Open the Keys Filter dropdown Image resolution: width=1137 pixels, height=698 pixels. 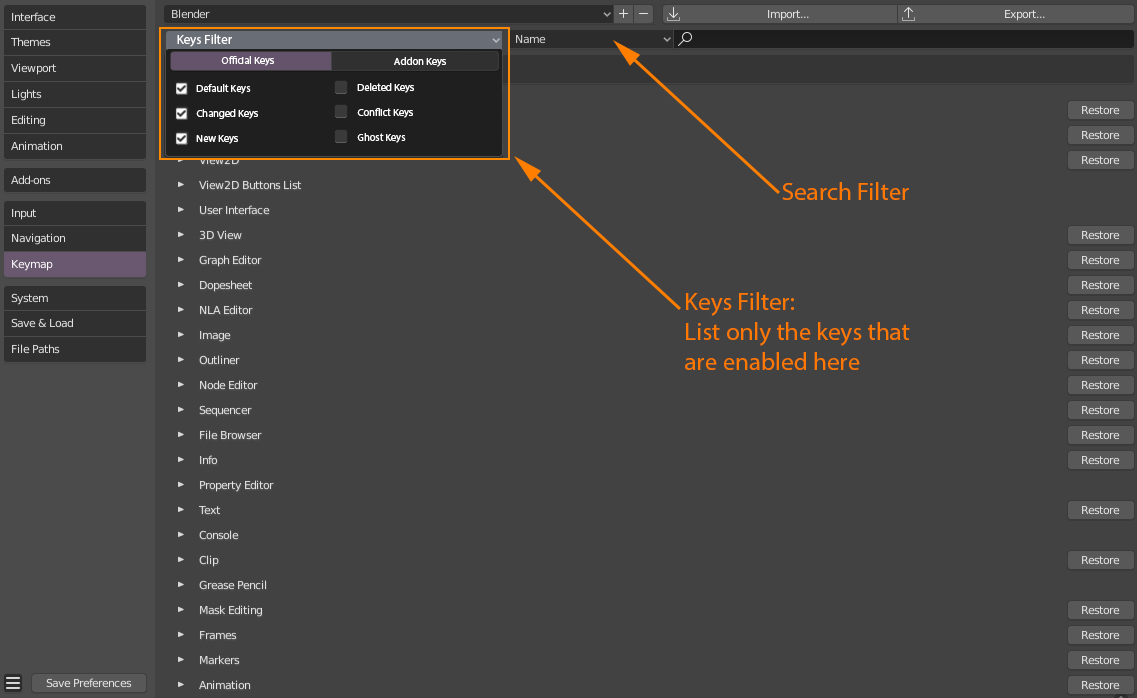(334, 40)
